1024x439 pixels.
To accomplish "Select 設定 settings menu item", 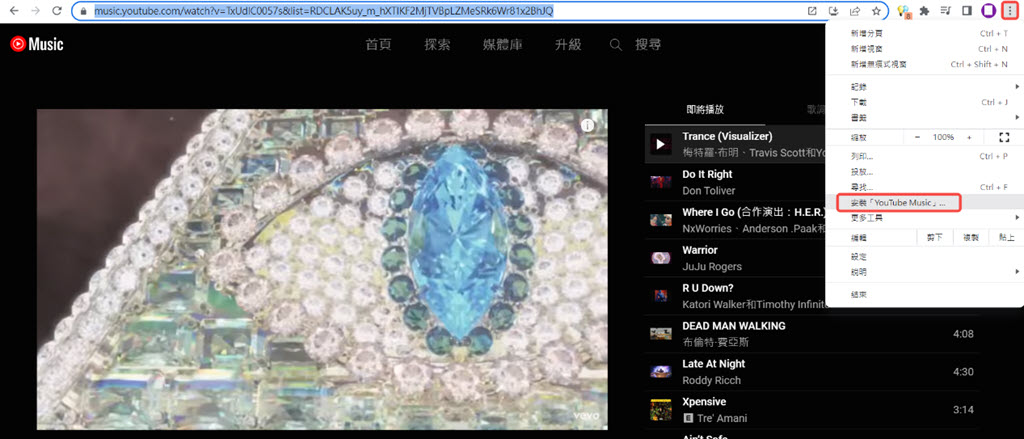I will 923,257.
